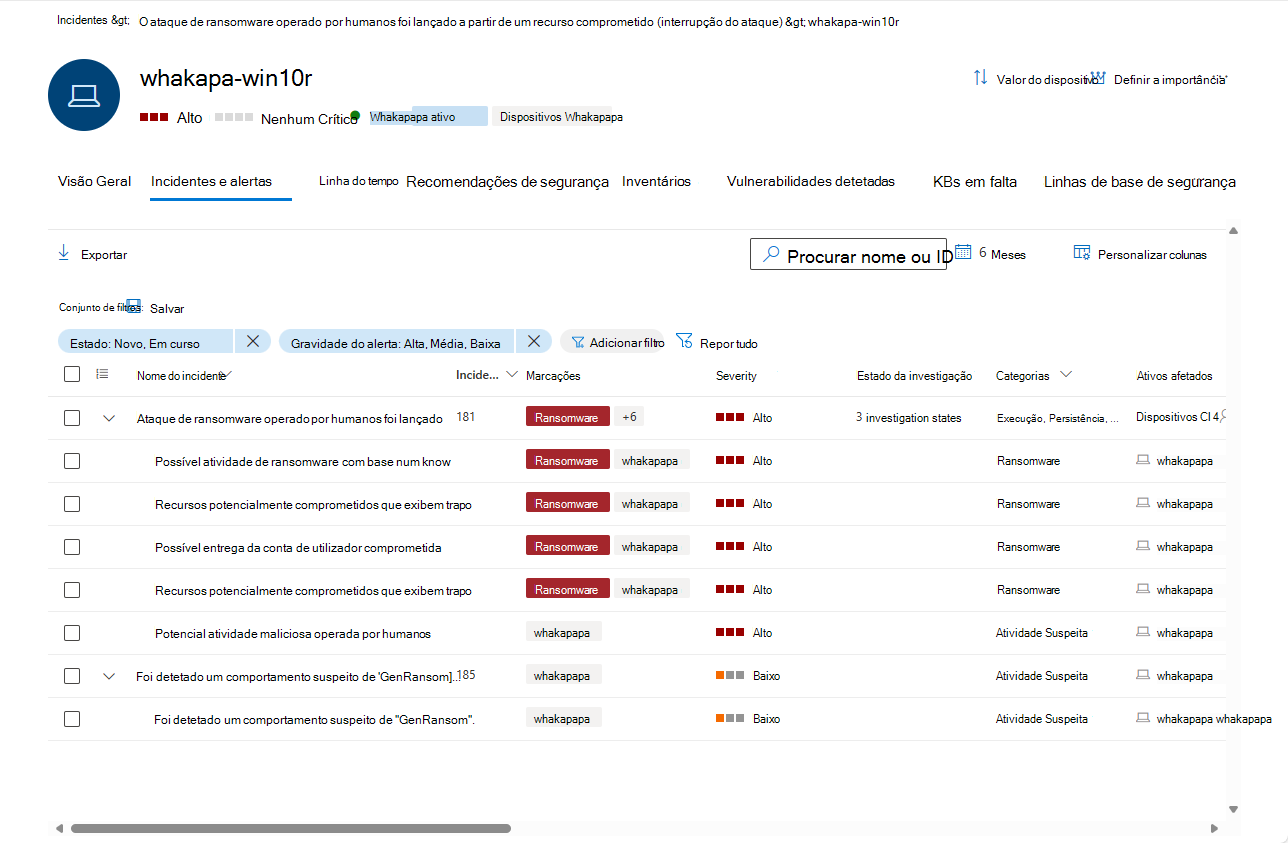Click the Estado da investigação column header

click(914, 376)
